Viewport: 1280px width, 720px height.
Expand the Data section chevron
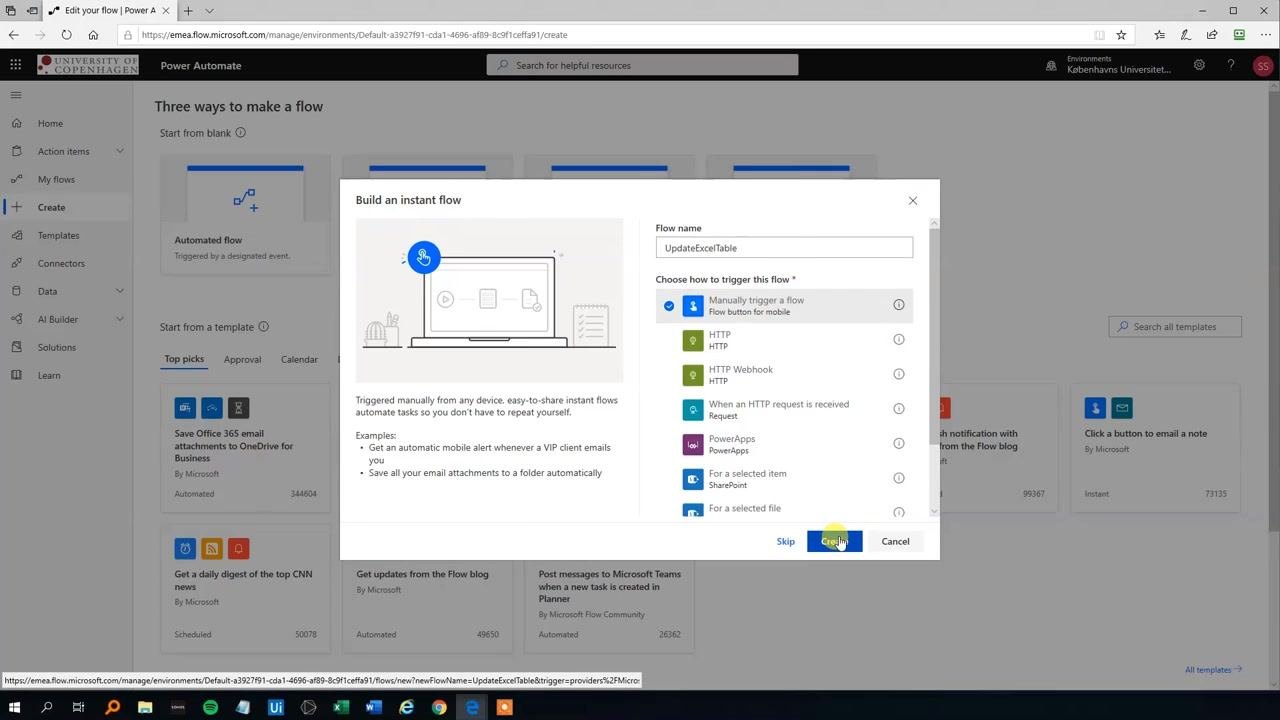[x=120, y=291]
